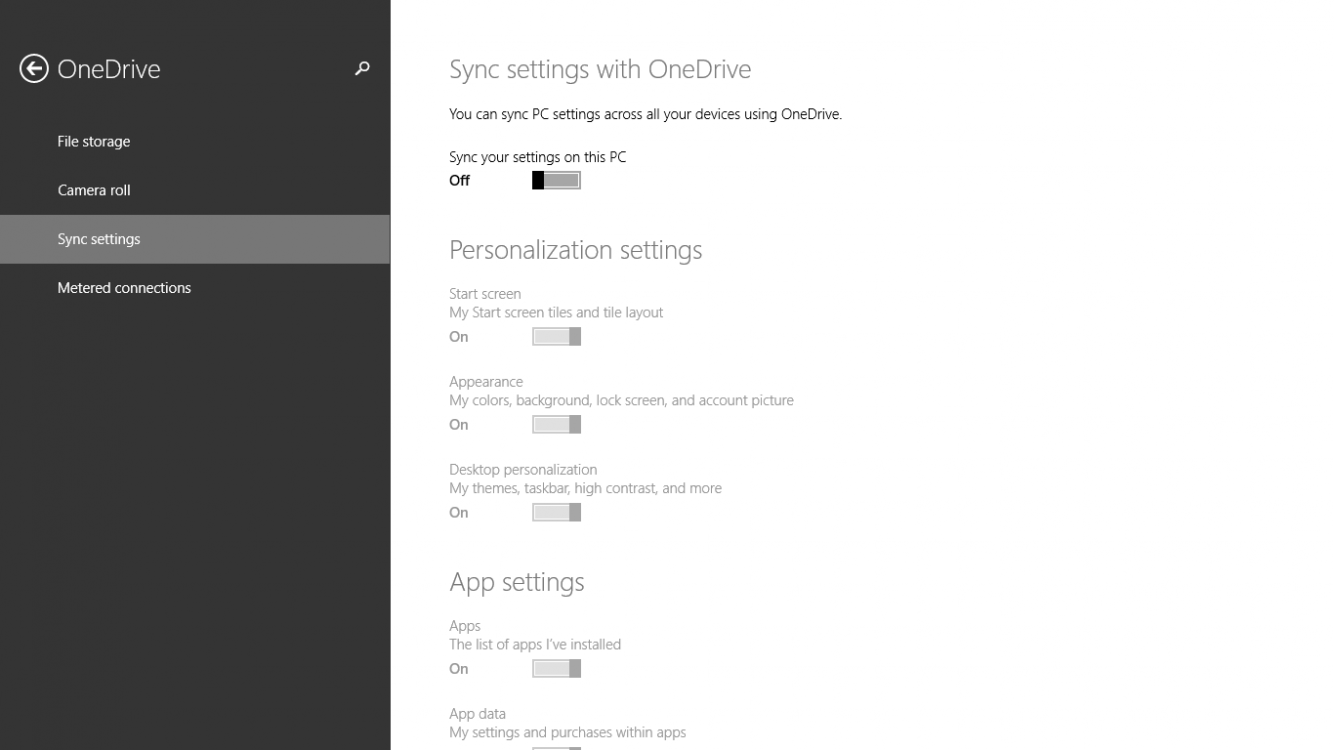Click the OneDrive title text
The image size is (1334, 750).
[109, 69]
